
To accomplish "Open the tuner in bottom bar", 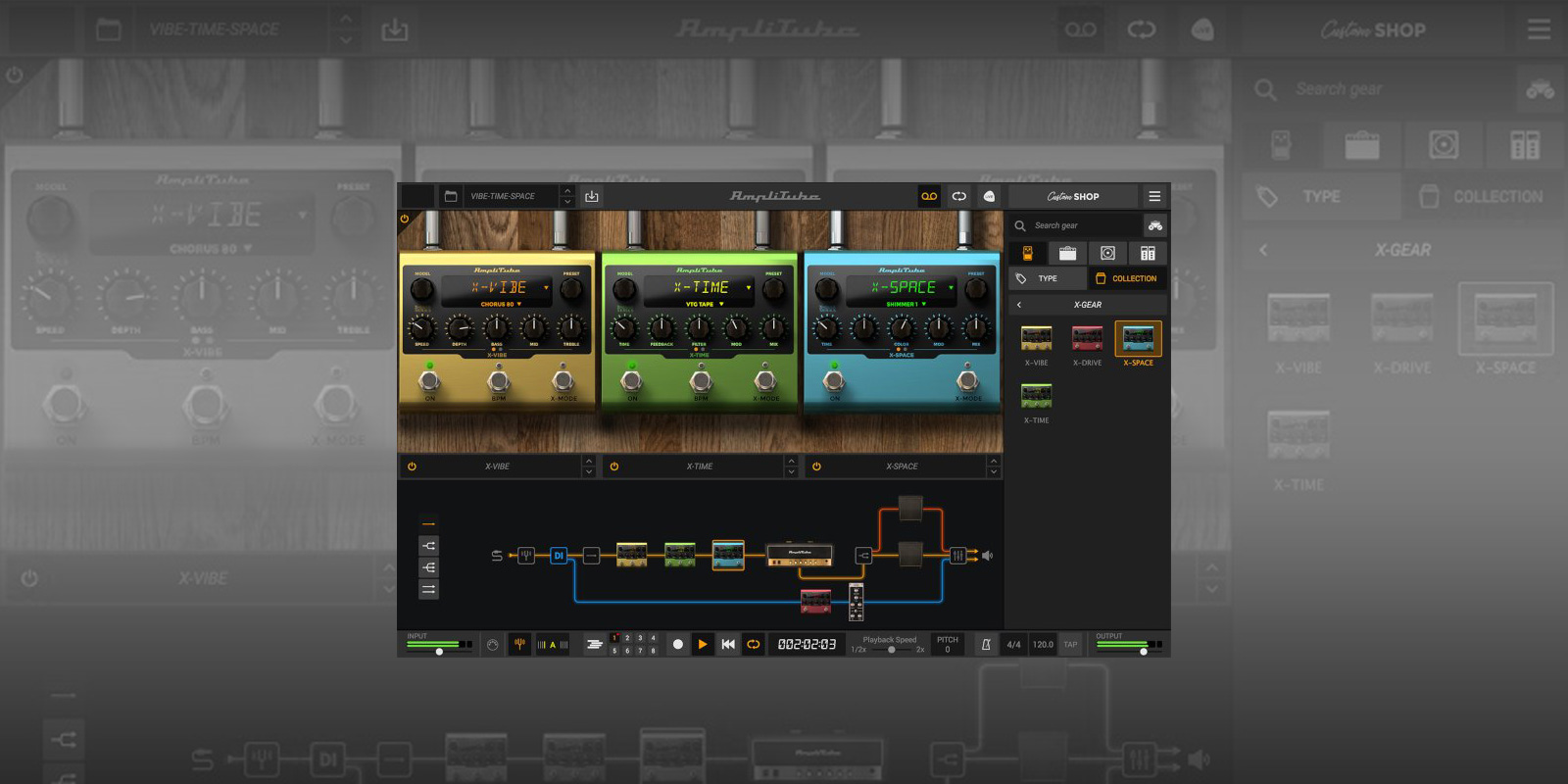I will click(x=519, y=644).
